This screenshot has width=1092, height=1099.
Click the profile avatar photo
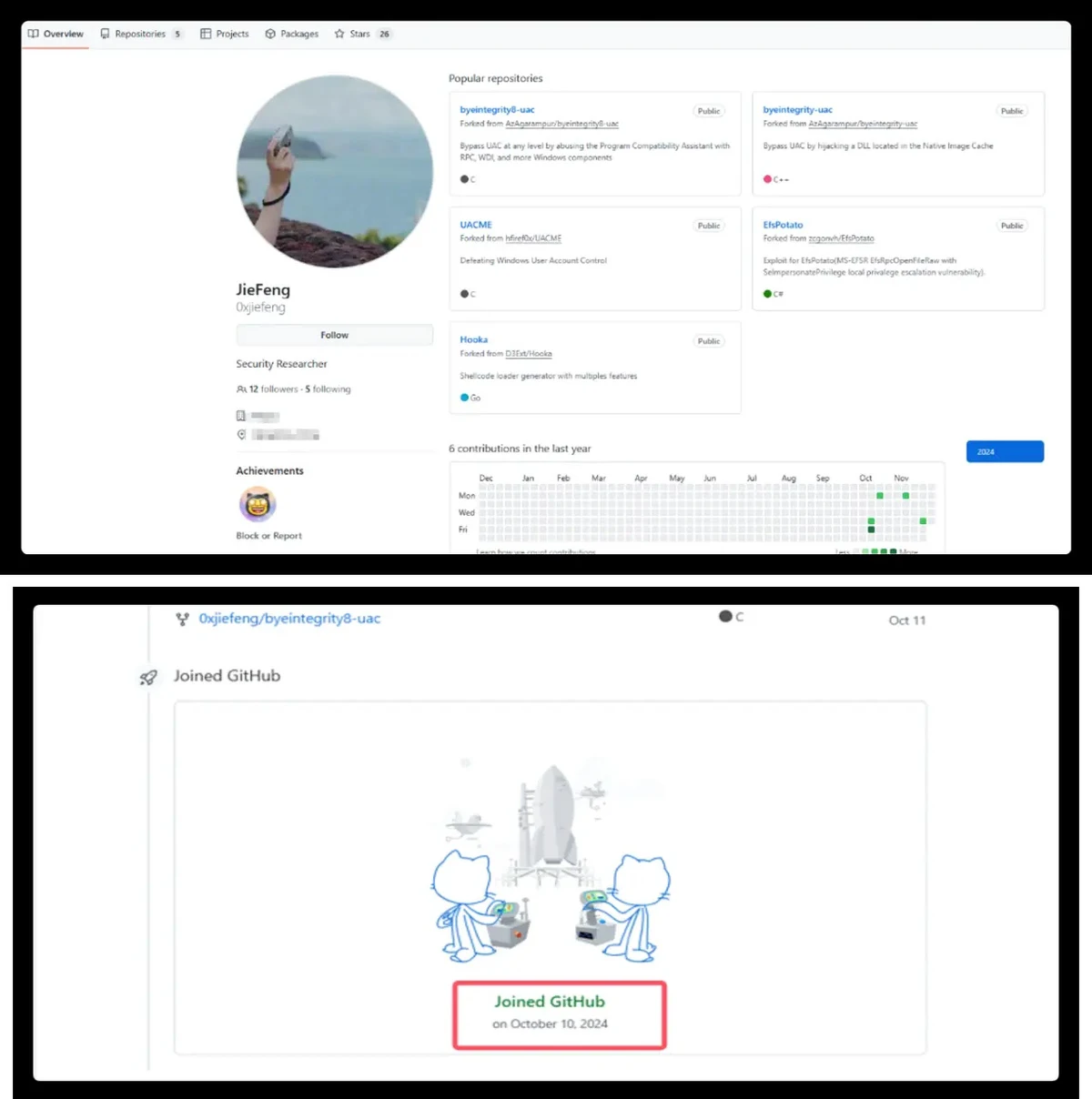(x=334, y=171)
